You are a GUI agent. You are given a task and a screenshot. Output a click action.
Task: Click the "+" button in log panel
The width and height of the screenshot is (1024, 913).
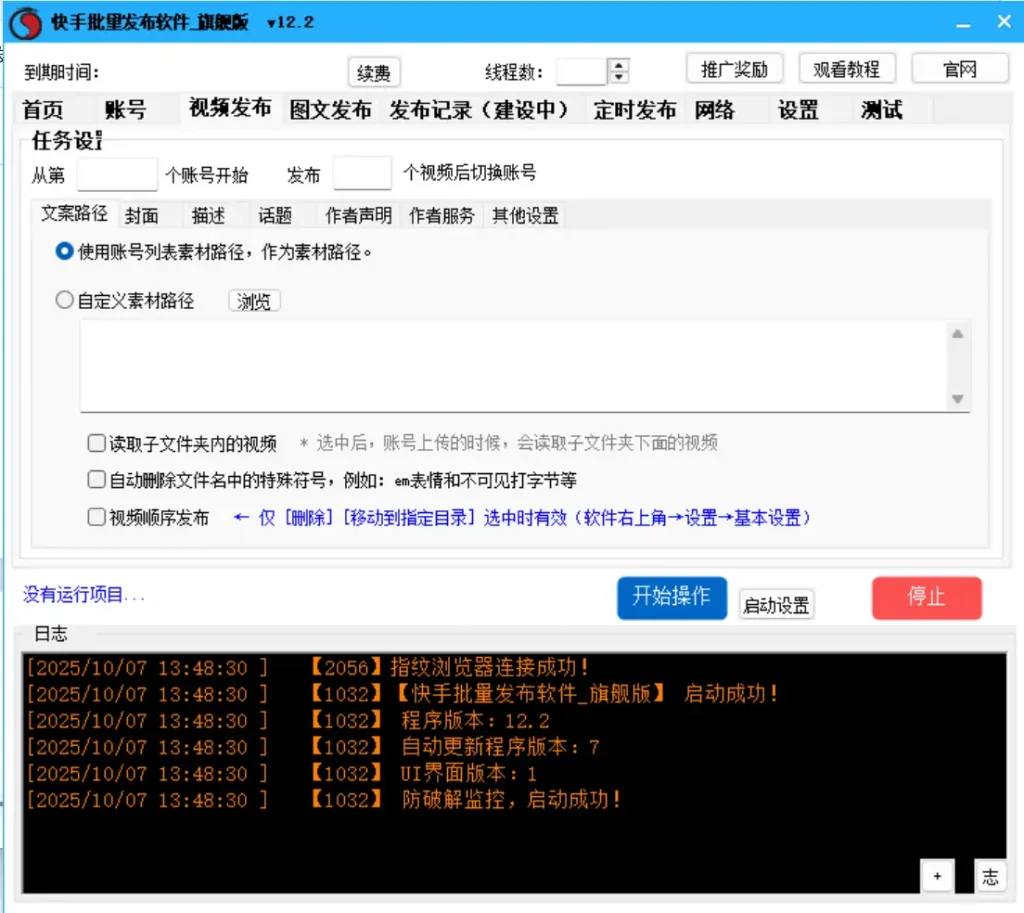click(937, 876)
